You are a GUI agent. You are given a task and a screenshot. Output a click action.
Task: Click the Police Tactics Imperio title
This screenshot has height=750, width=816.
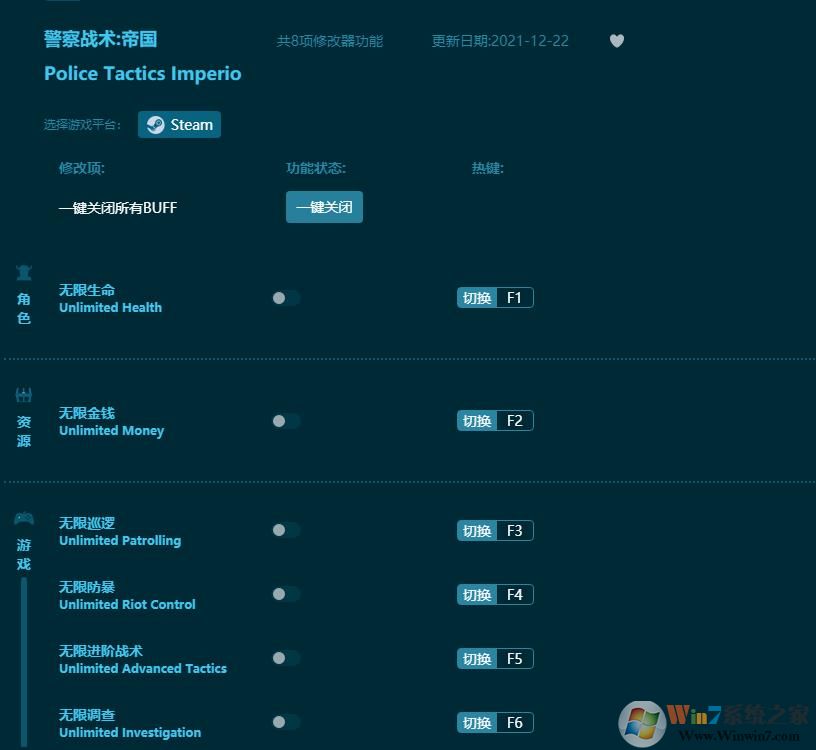(x=143, y=73)
